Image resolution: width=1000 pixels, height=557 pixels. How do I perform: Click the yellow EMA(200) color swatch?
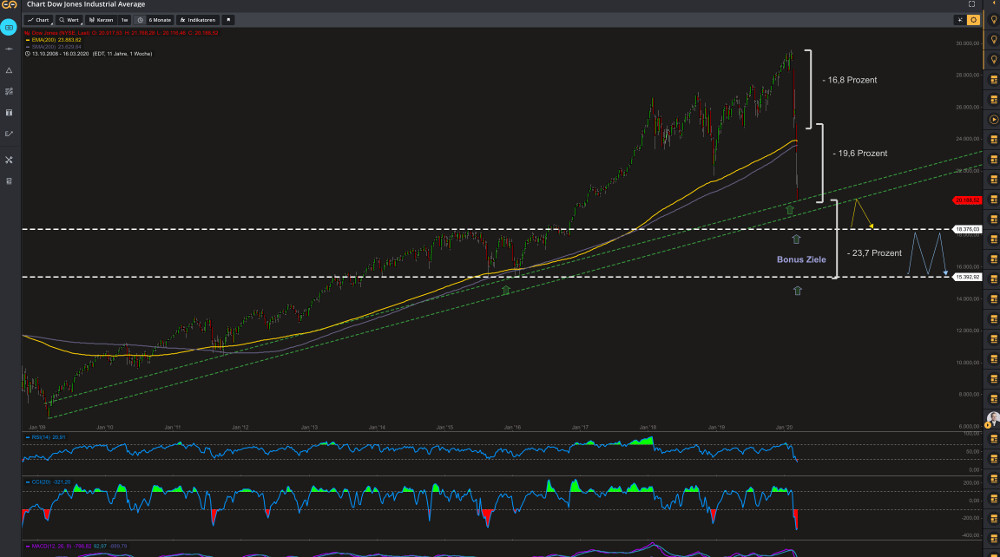[x=27, y=40]
